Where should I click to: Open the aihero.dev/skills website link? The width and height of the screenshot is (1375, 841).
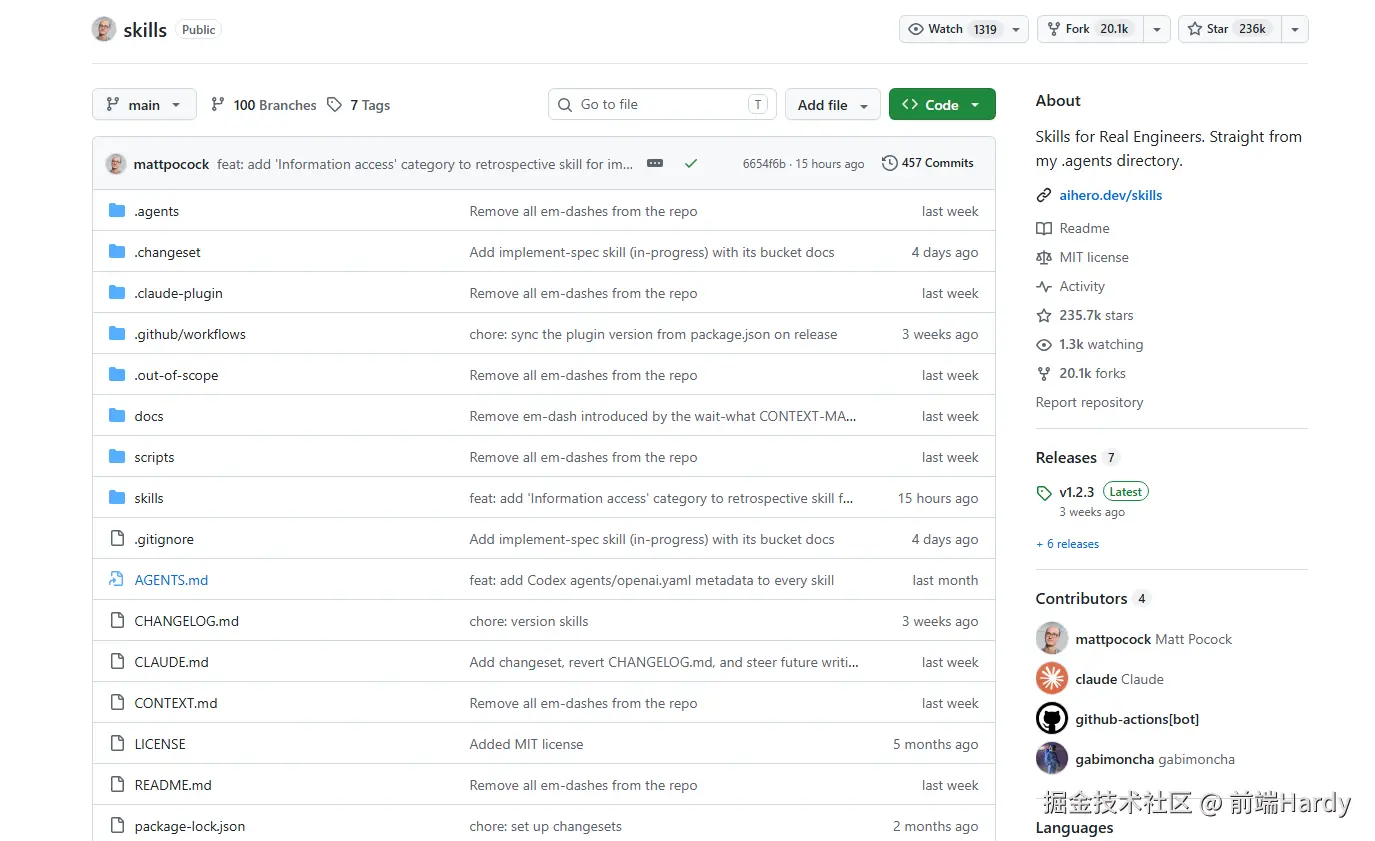(1111, 196)
